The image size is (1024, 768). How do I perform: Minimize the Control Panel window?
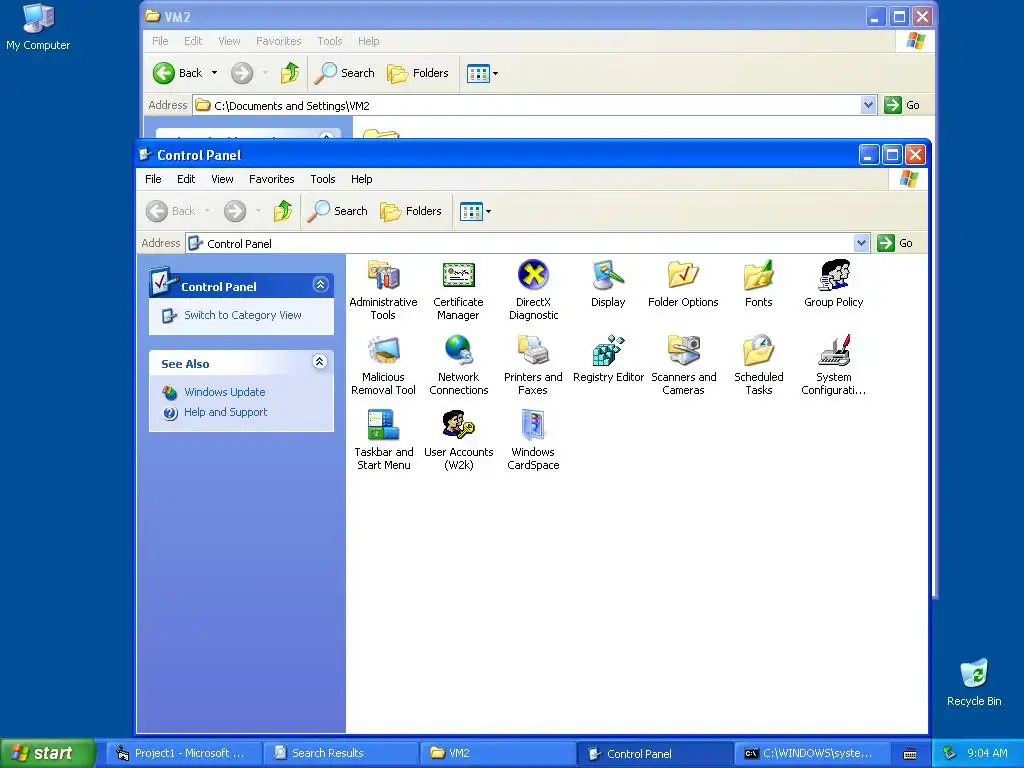point(869,155)
